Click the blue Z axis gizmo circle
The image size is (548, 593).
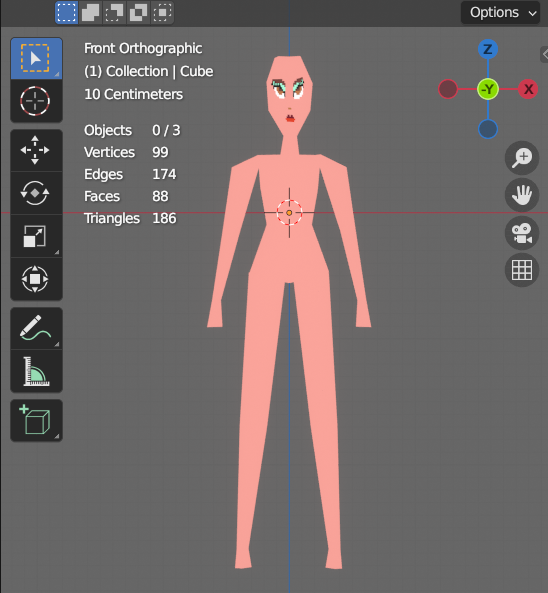[x=488, y=49]
